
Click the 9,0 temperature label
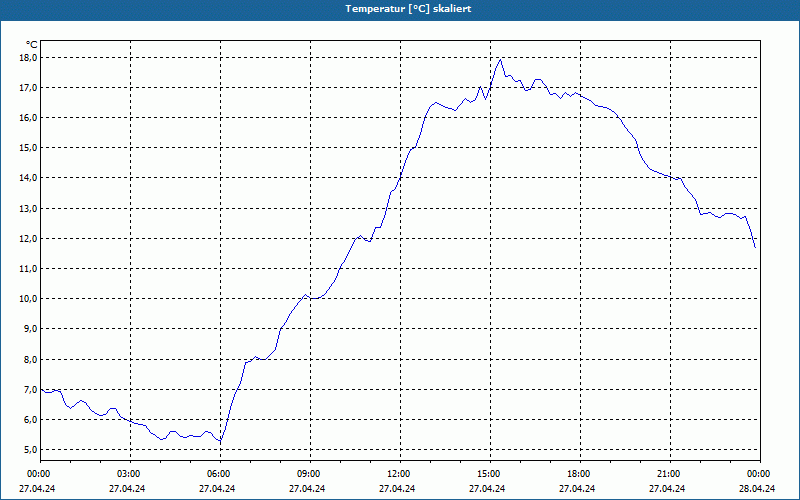point(31,329)
